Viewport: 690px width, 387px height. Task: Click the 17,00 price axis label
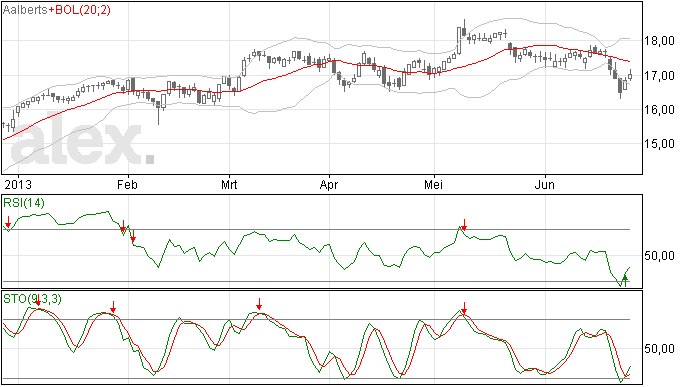659,76
